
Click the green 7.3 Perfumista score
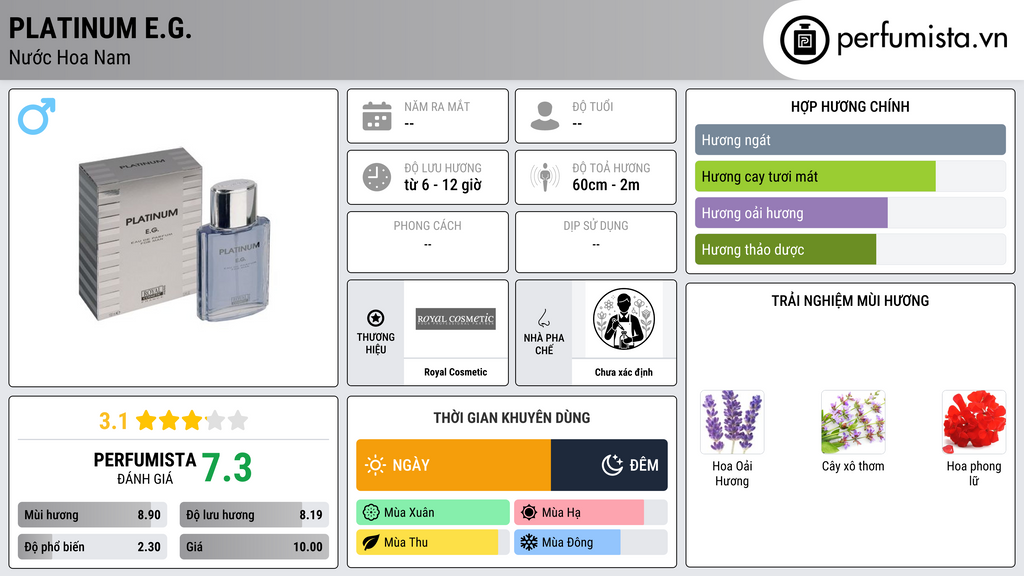tap(227, 468)
